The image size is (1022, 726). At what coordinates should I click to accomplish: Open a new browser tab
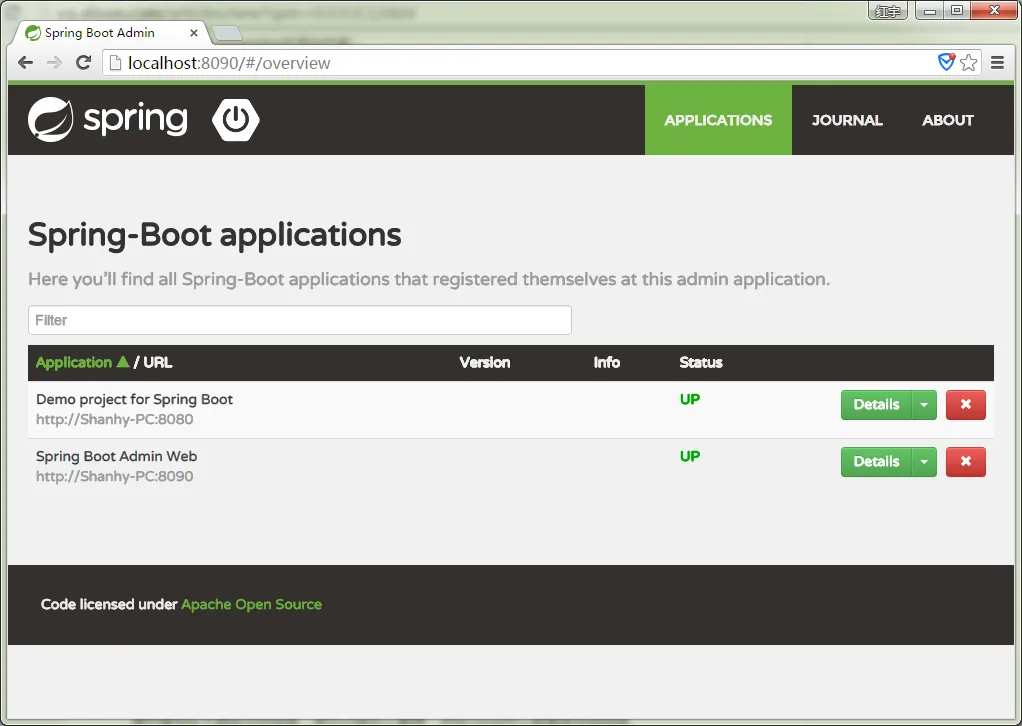(227, 33)
